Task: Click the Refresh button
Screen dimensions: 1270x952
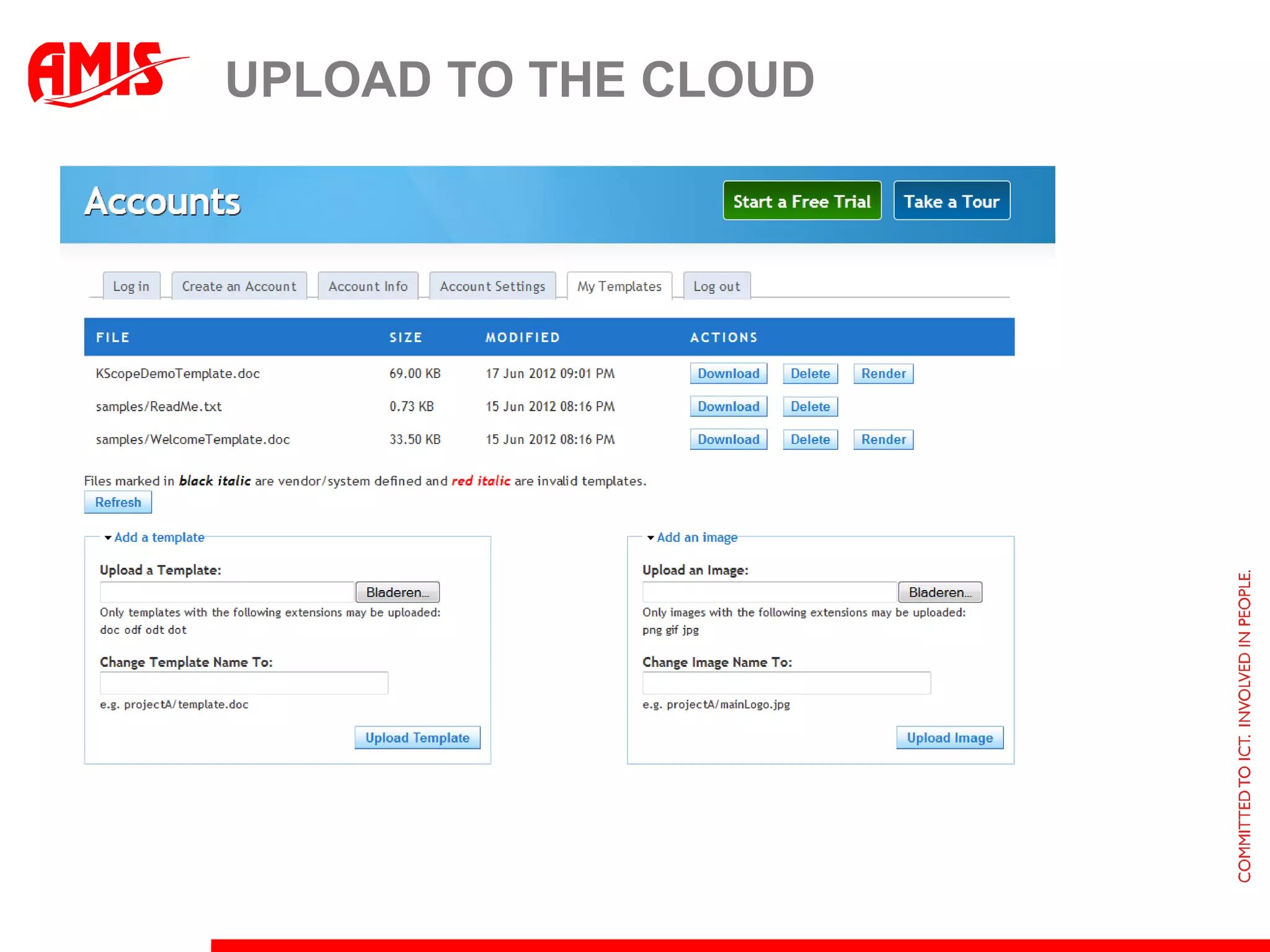Action: (118, 502)
